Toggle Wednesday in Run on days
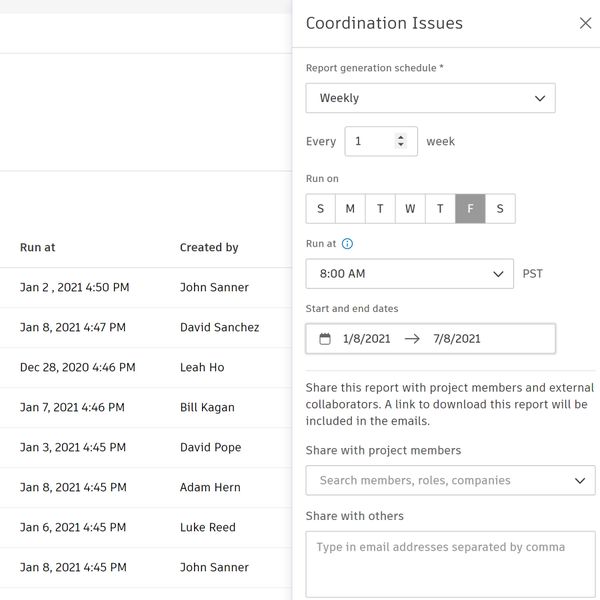 [410, 209]
